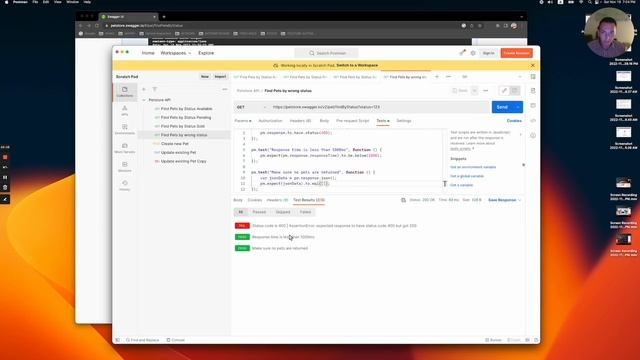Click the New button in Scratch Pad

[204, 77]
